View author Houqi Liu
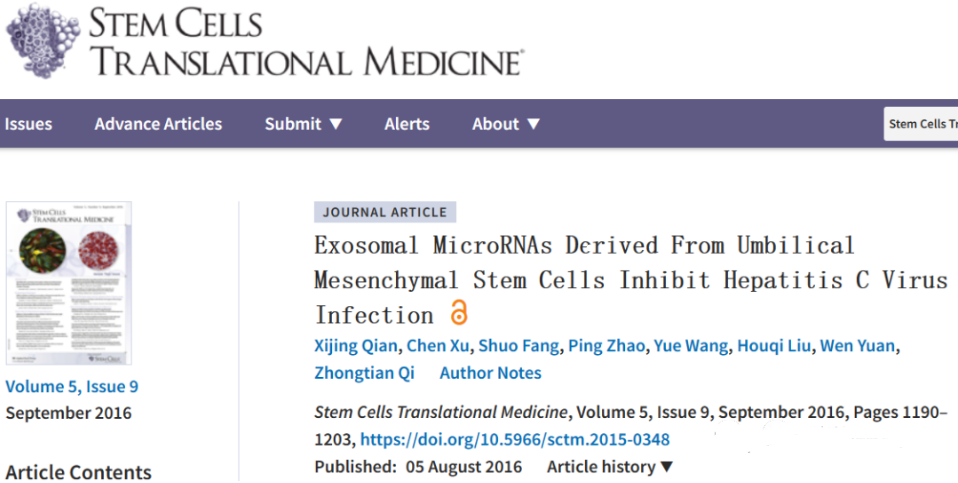The image size is (958, 483). click(x=774, y=346)
